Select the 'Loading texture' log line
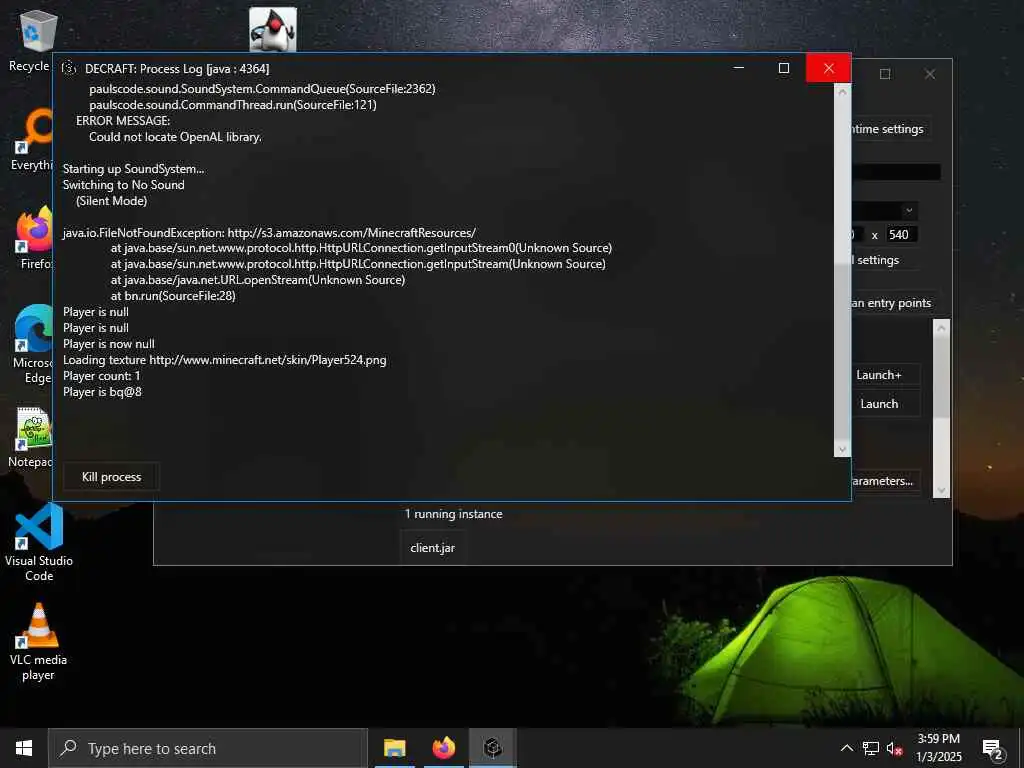Screen dimensions: 1024x768 [225, 360]
